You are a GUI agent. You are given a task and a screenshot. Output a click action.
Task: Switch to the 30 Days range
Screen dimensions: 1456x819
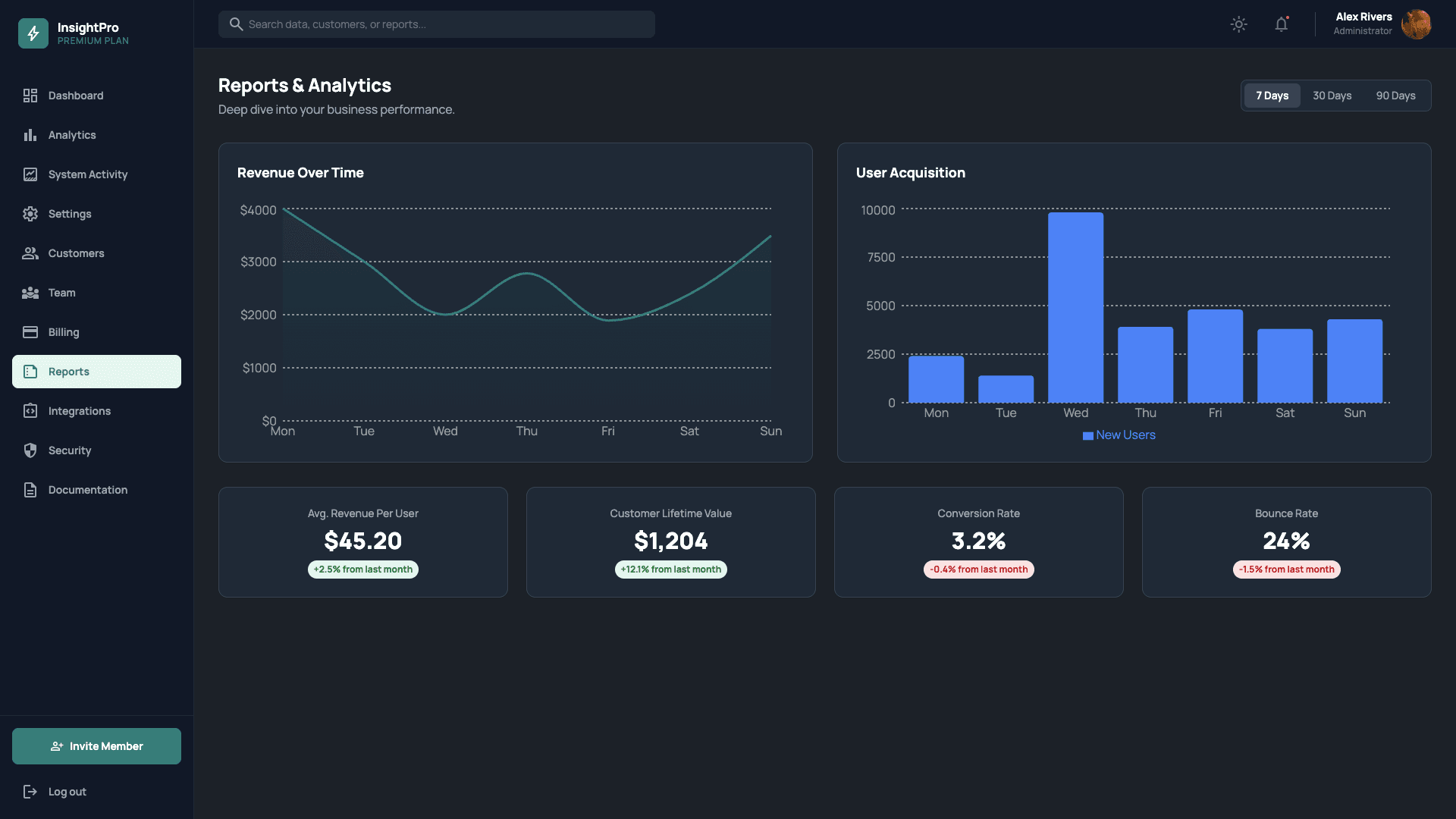1332,96
